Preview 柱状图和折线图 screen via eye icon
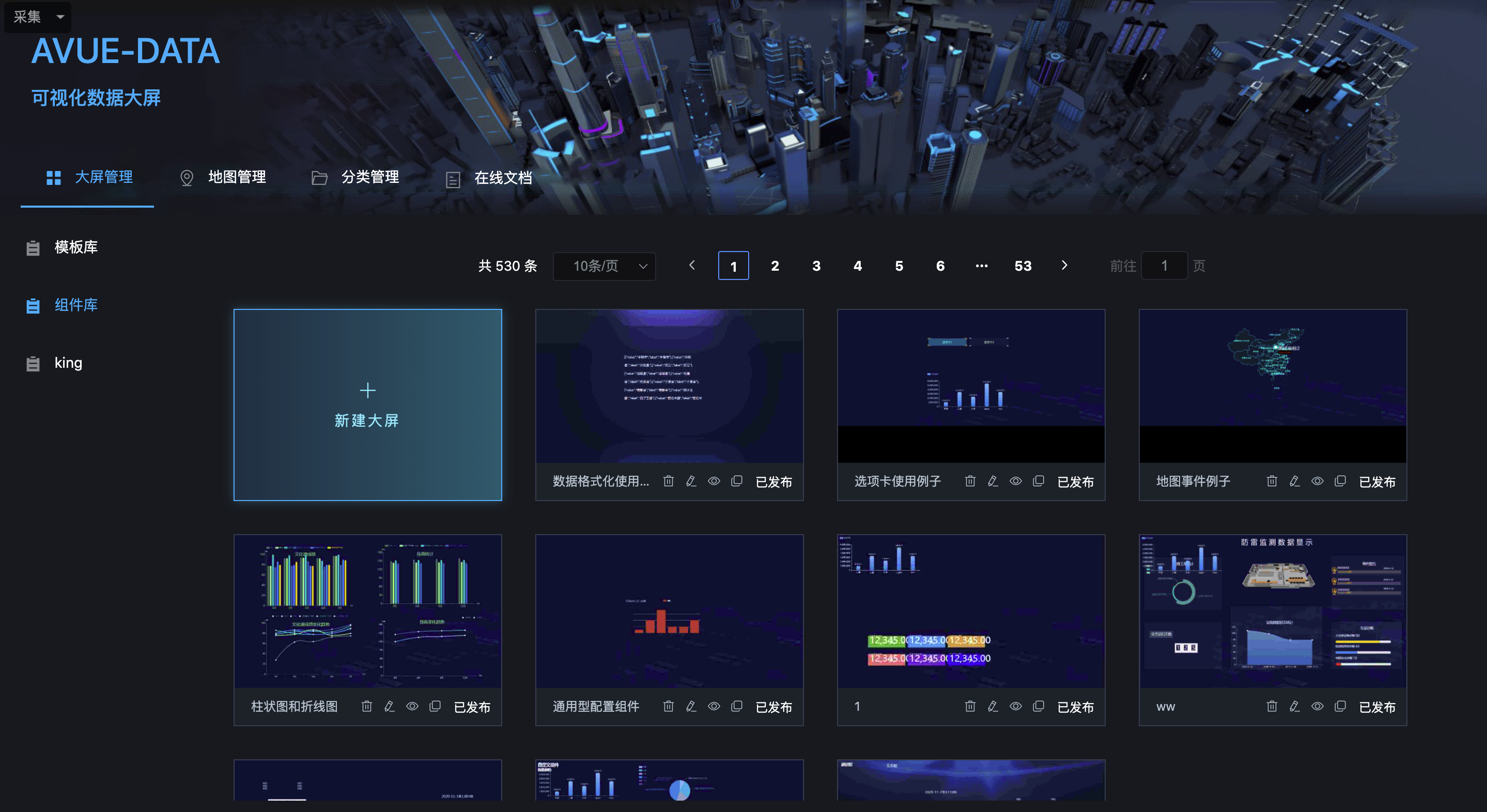 412,706
